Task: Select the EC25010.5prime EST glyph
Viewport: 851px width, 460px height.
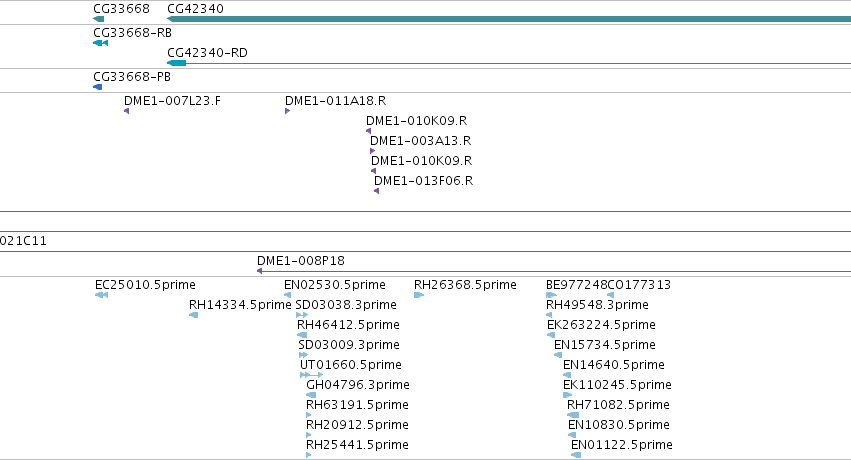Action: [101, 295]
